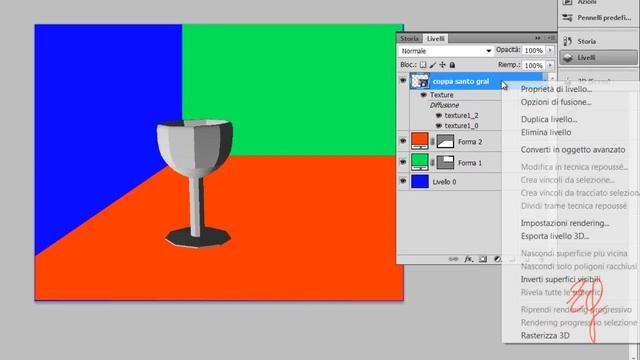Switch to the Livelli tab

pyautogui.click(x=436, y=38)
